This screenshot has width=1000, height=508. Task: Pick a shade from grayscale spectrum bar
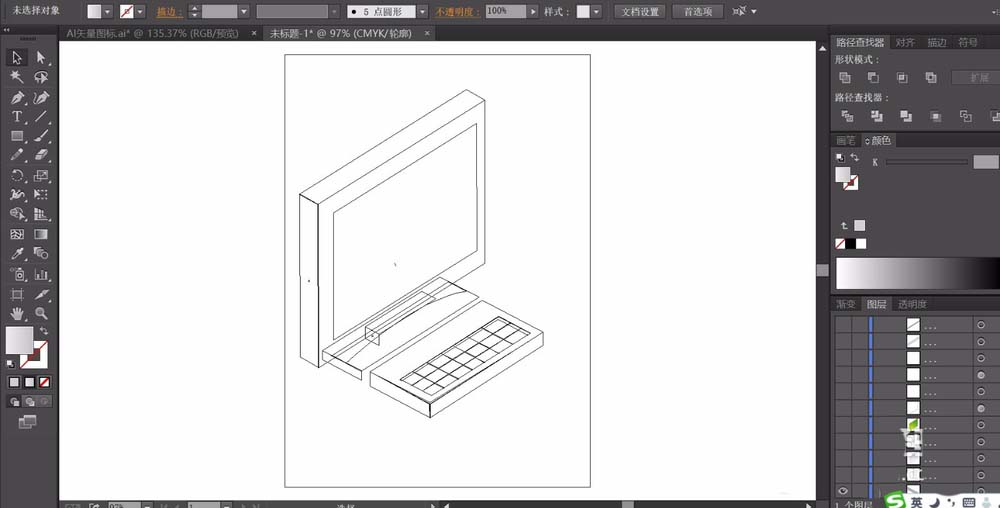918,273
